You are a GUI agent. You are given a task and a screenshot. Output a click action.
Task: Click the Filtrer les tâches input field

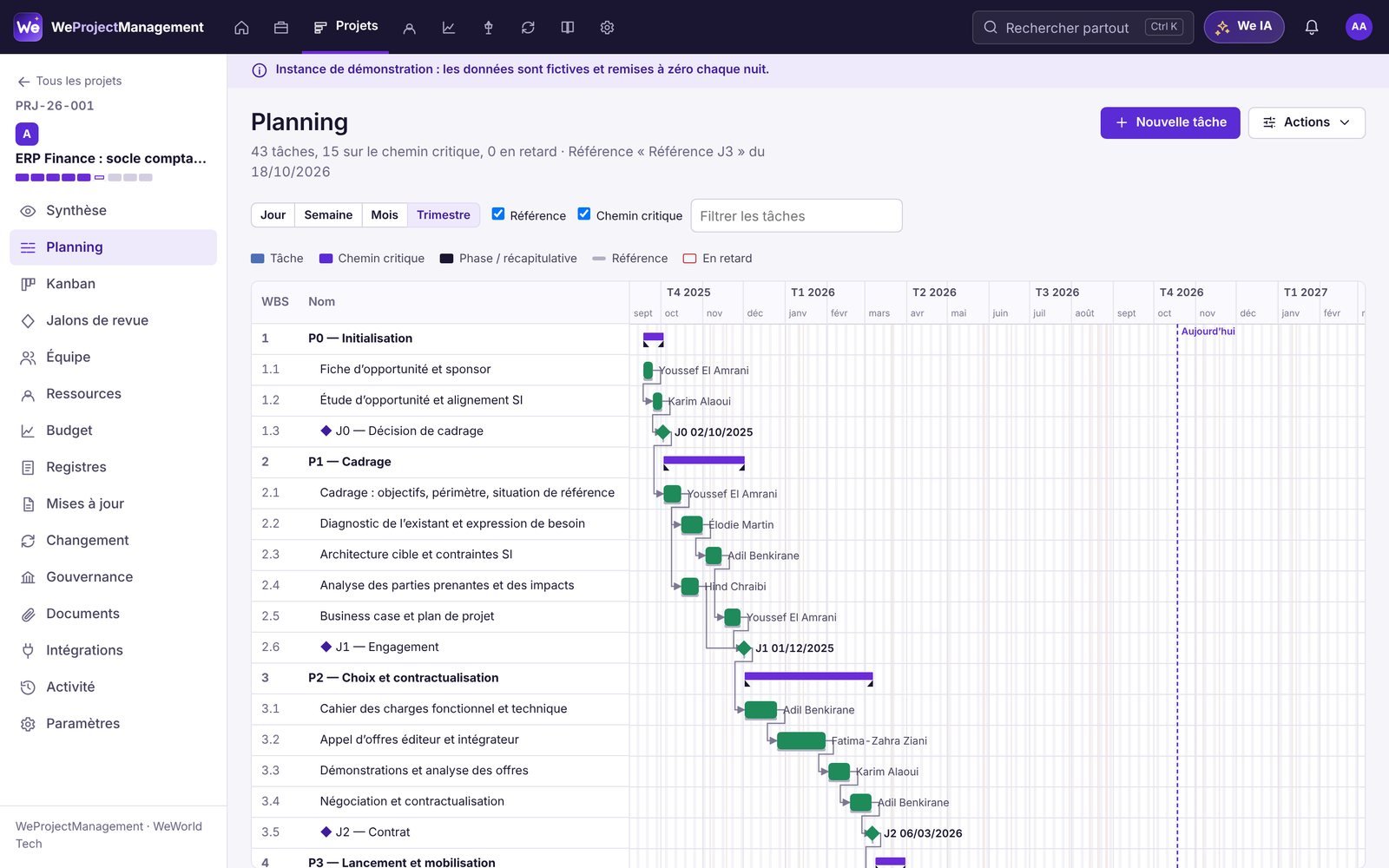pos(796,216)
